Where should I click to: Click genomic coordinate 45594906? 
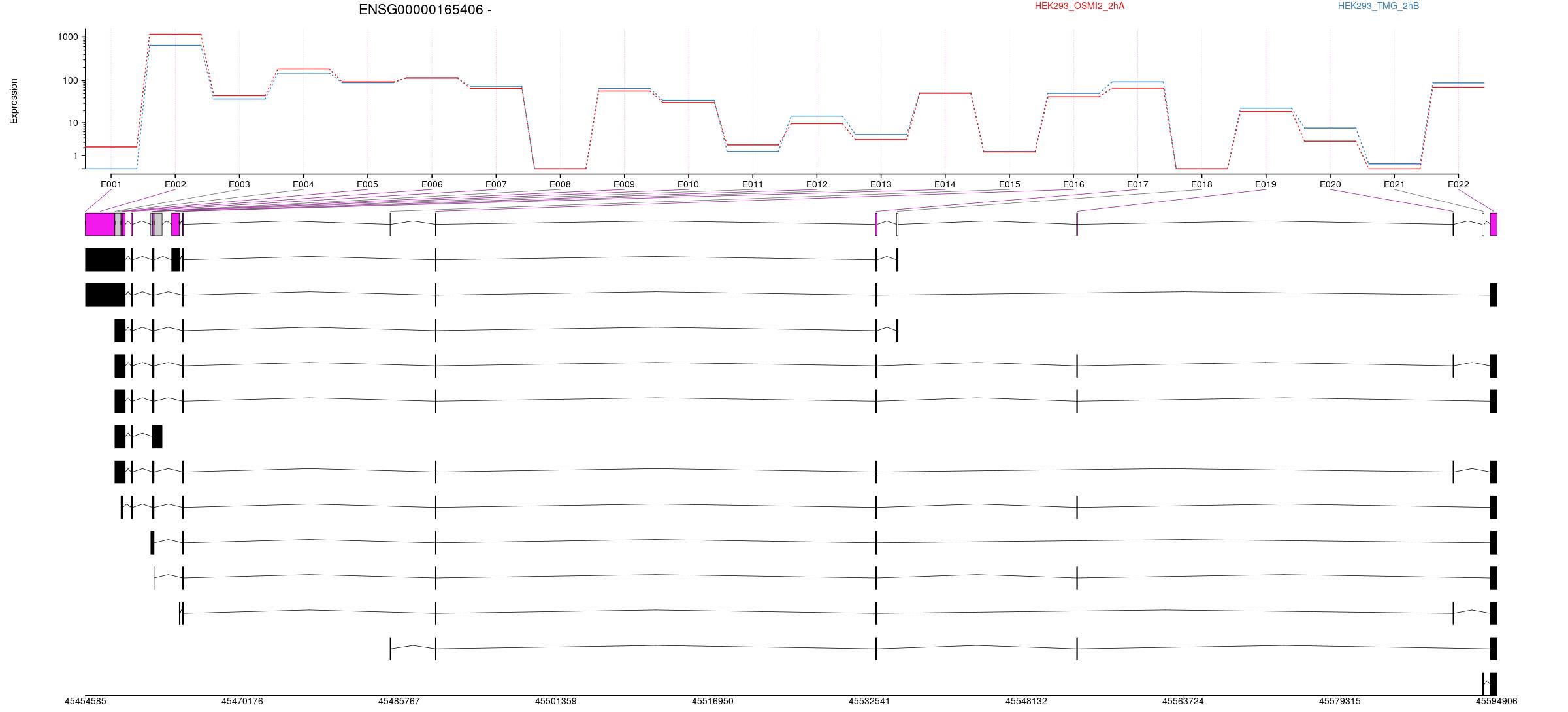[1496, 702]
